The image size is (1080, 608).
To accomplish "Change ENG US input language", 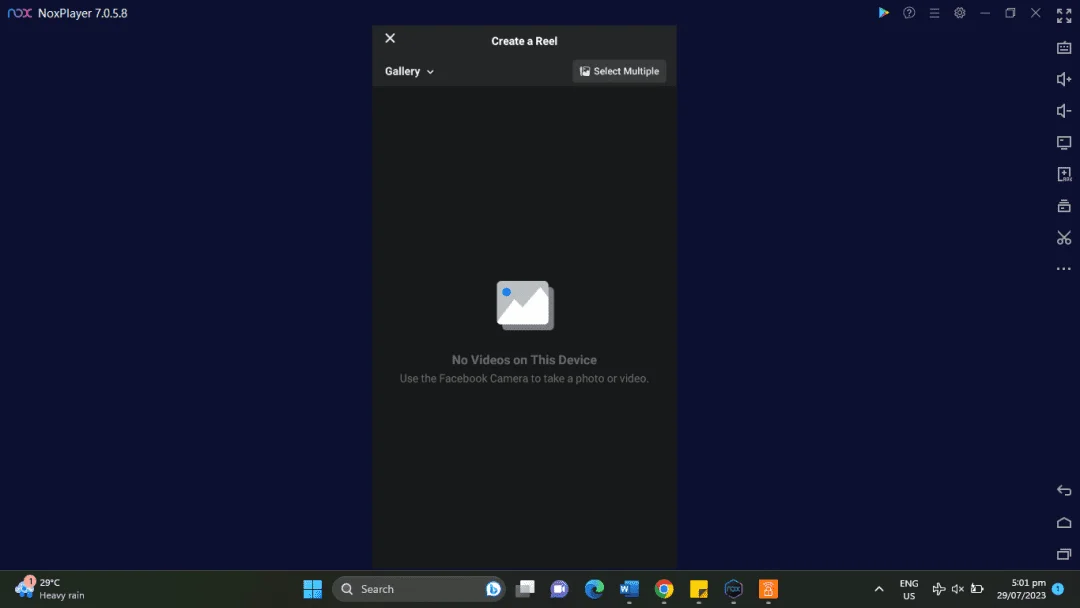I will tap(909, 589).
